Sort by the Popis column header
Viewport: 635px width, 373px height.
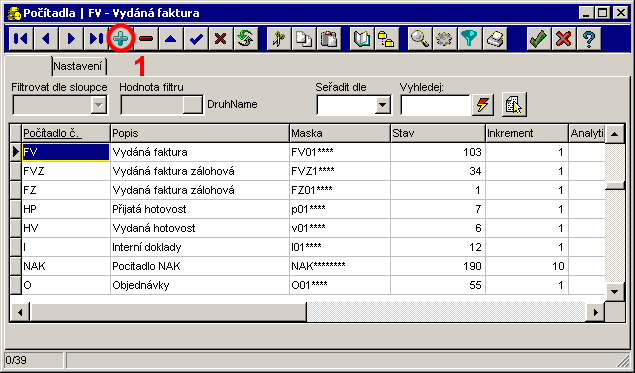click(x=200, y=133)
